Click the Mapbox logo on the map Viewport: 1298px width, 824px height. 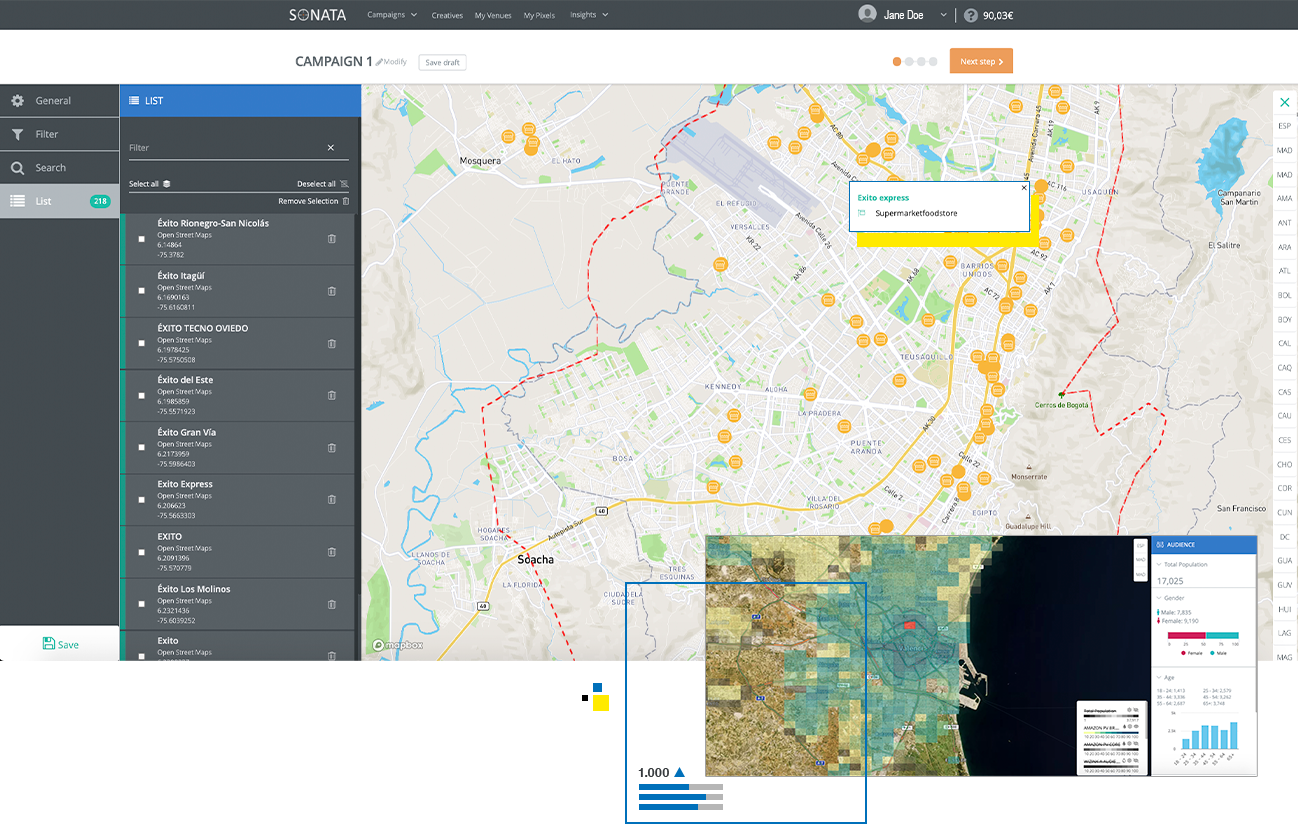398,645
